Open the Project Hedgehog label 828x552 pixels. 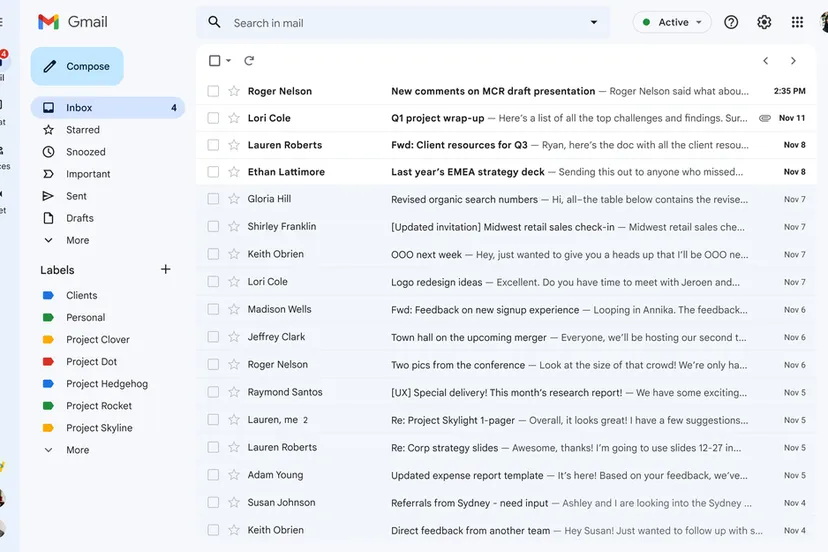coord(106,384)
